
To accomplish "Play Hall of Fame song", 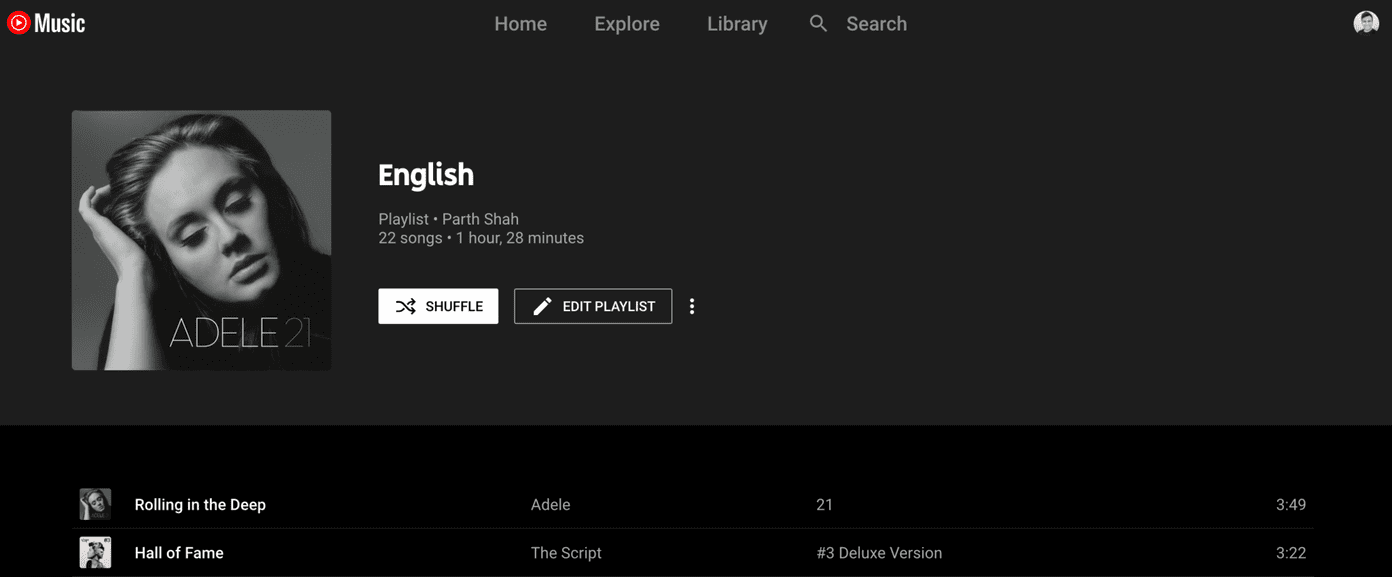I will (179, 553).
